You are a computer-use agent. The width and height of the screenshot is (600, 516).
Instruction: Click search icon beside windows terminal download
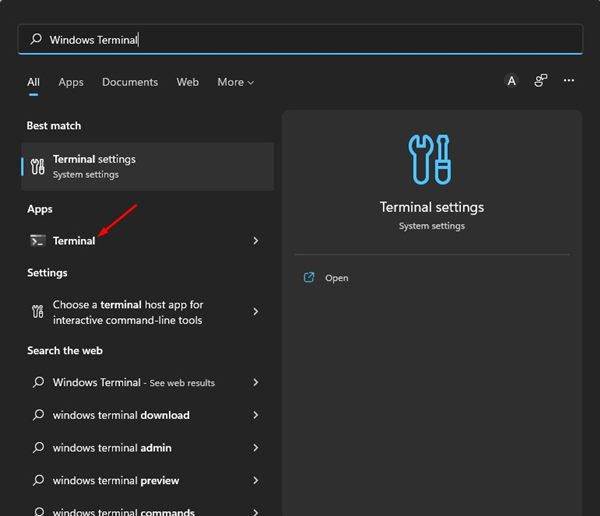point(38,415)
